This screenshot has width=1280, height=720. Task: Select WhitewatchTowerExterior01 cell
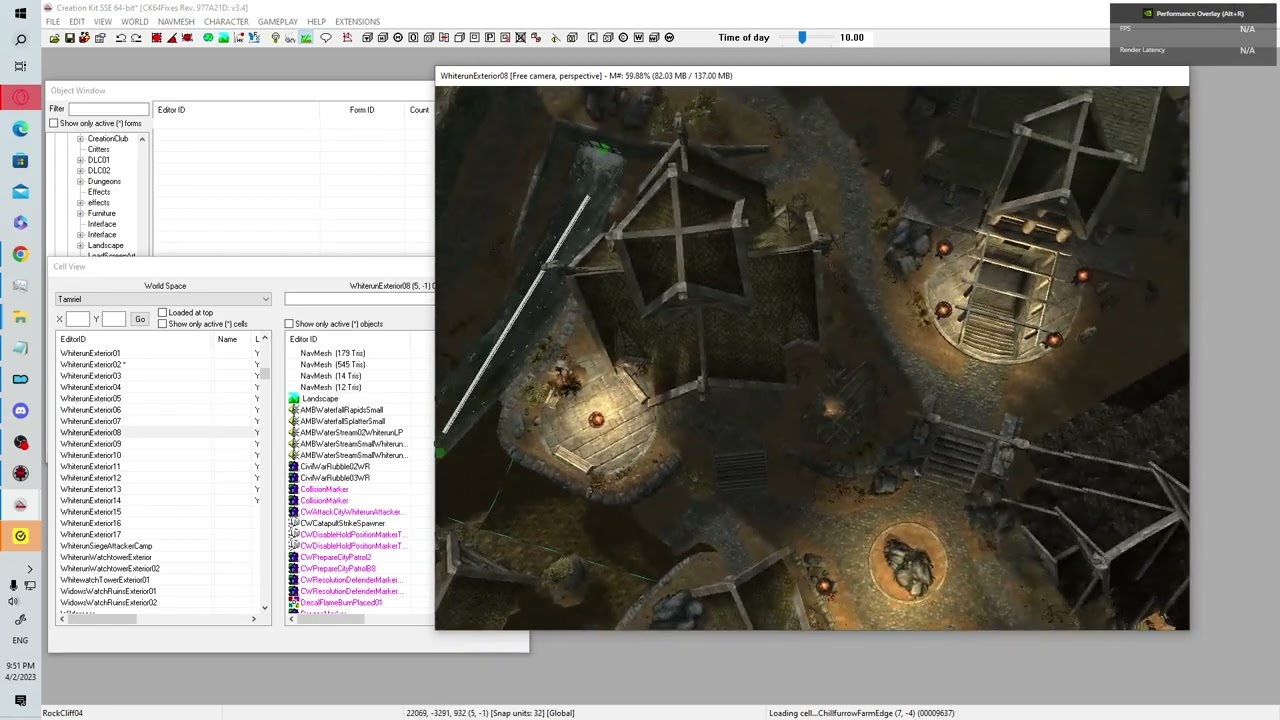105,581
